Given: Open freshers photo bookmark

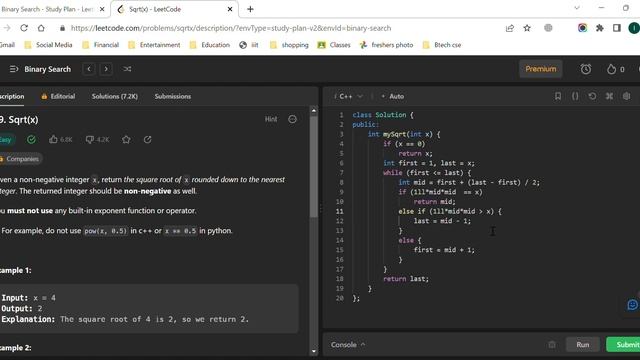Looking at the screenshot, I should (x=386, y=45).
